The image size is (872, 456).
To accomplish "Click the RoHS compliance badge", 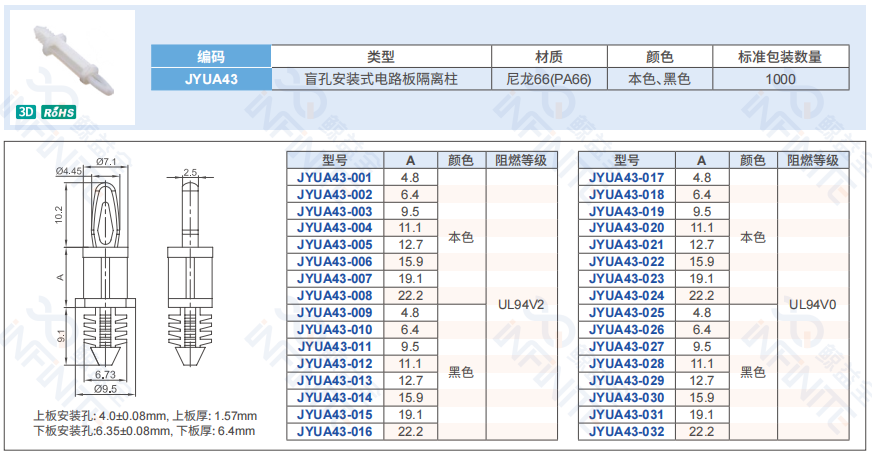I will pos(57,113).
